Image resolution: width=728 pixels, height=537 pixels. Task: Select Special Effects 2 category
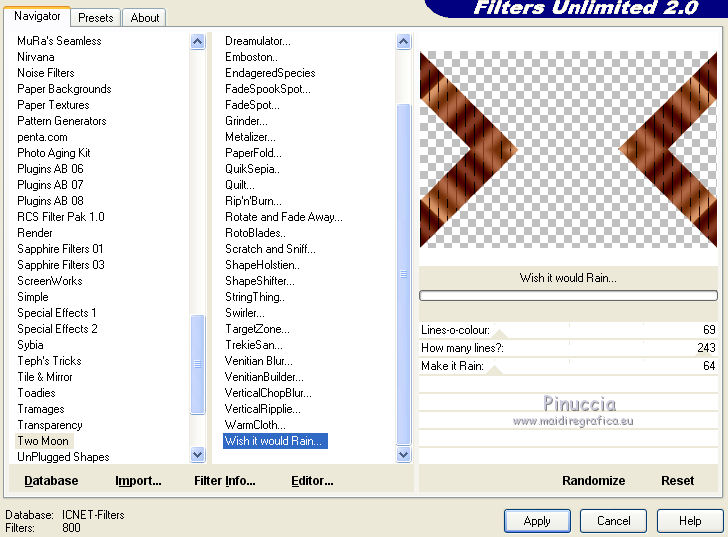click(x=57, y=329)
